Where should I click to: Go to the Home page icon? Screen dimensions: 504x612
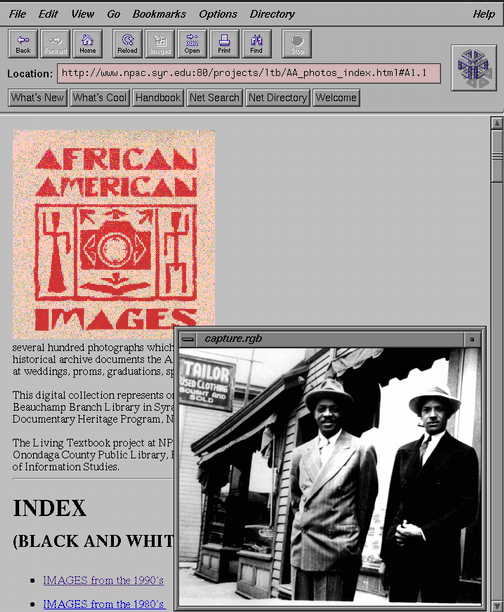pyautogui.click(x=87, y=44)
